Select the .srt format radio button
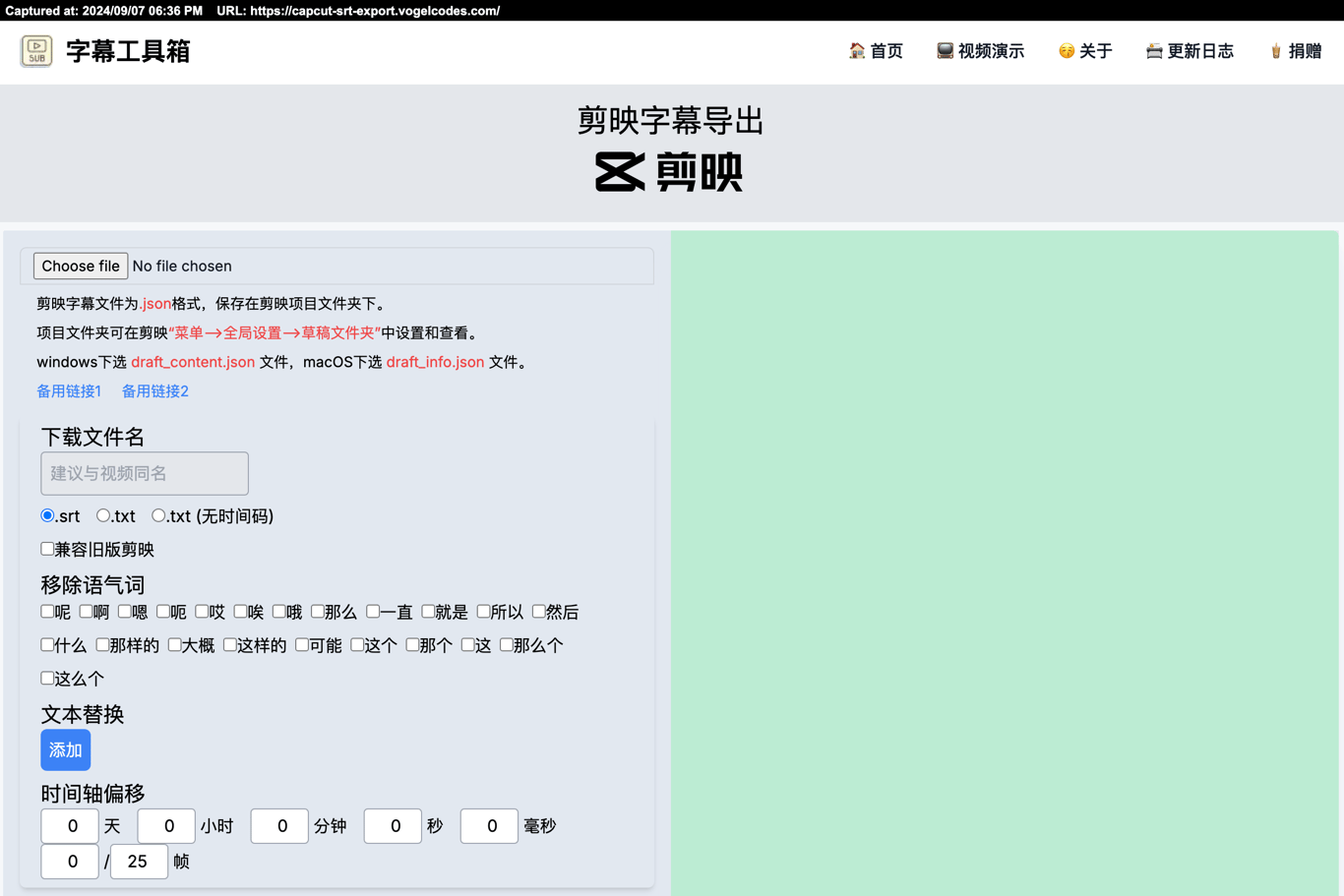1344x896 pixels. [47, 515]
